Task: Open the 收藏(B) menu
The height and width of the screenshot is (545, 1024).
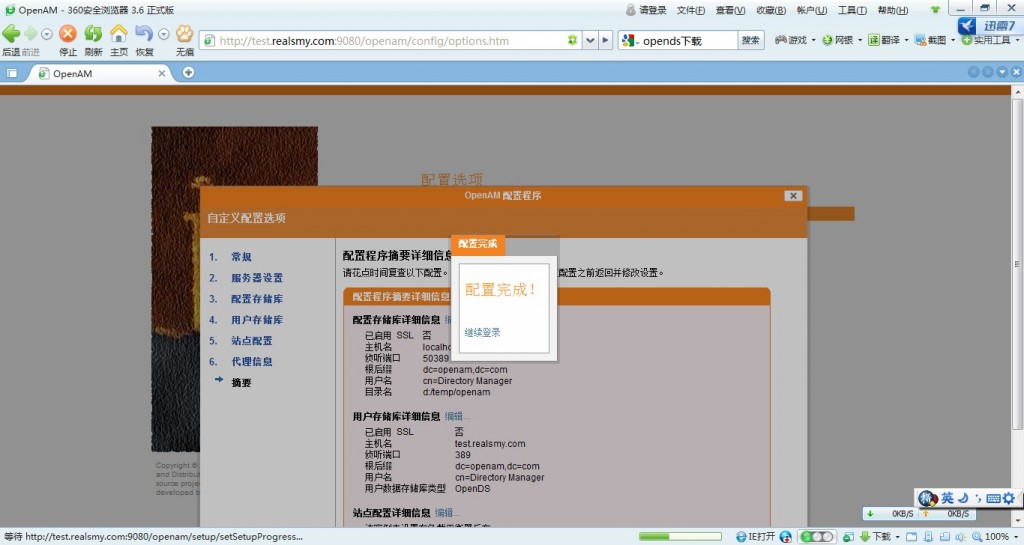Action: click(771, 10)
